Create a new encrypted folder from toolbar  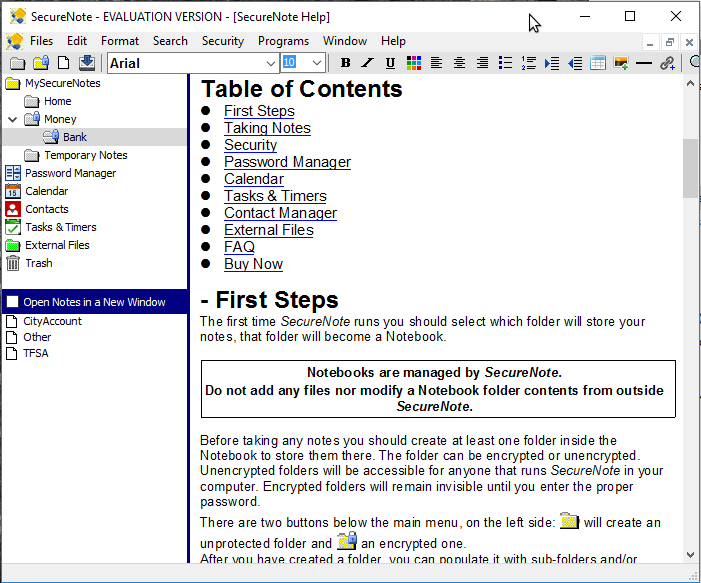pyautogui.click(x=41, y=63)
